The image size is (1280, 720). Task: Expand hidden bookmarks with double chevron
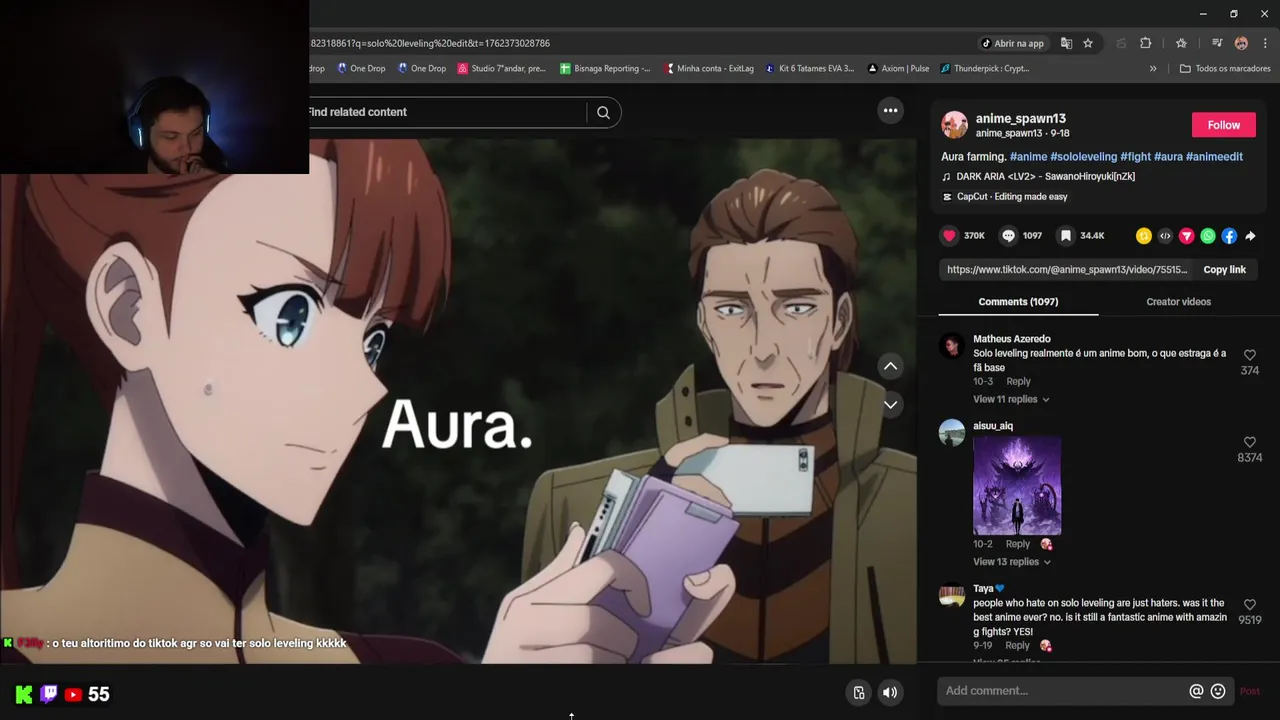[x=1153, y=69]
